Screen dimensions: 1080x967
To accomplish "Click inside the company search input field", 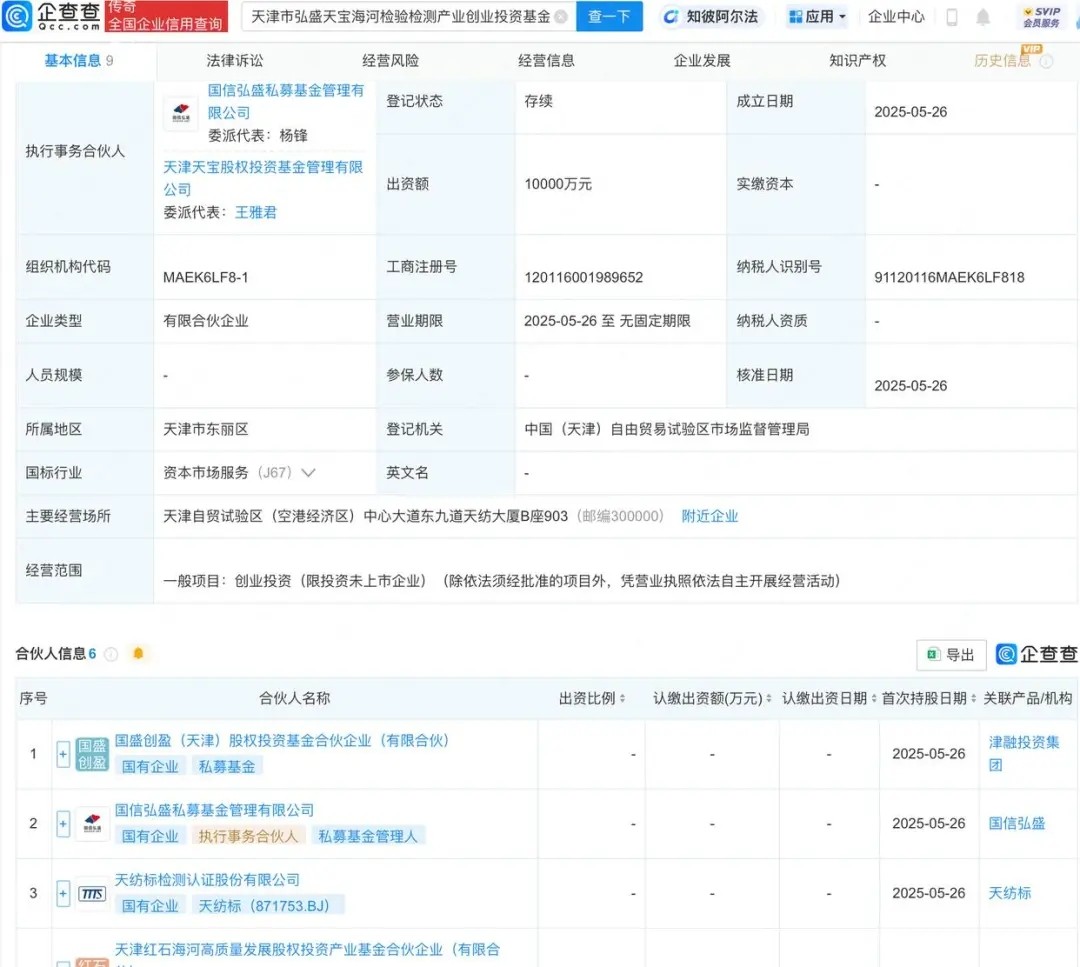I will coord(400,17).
